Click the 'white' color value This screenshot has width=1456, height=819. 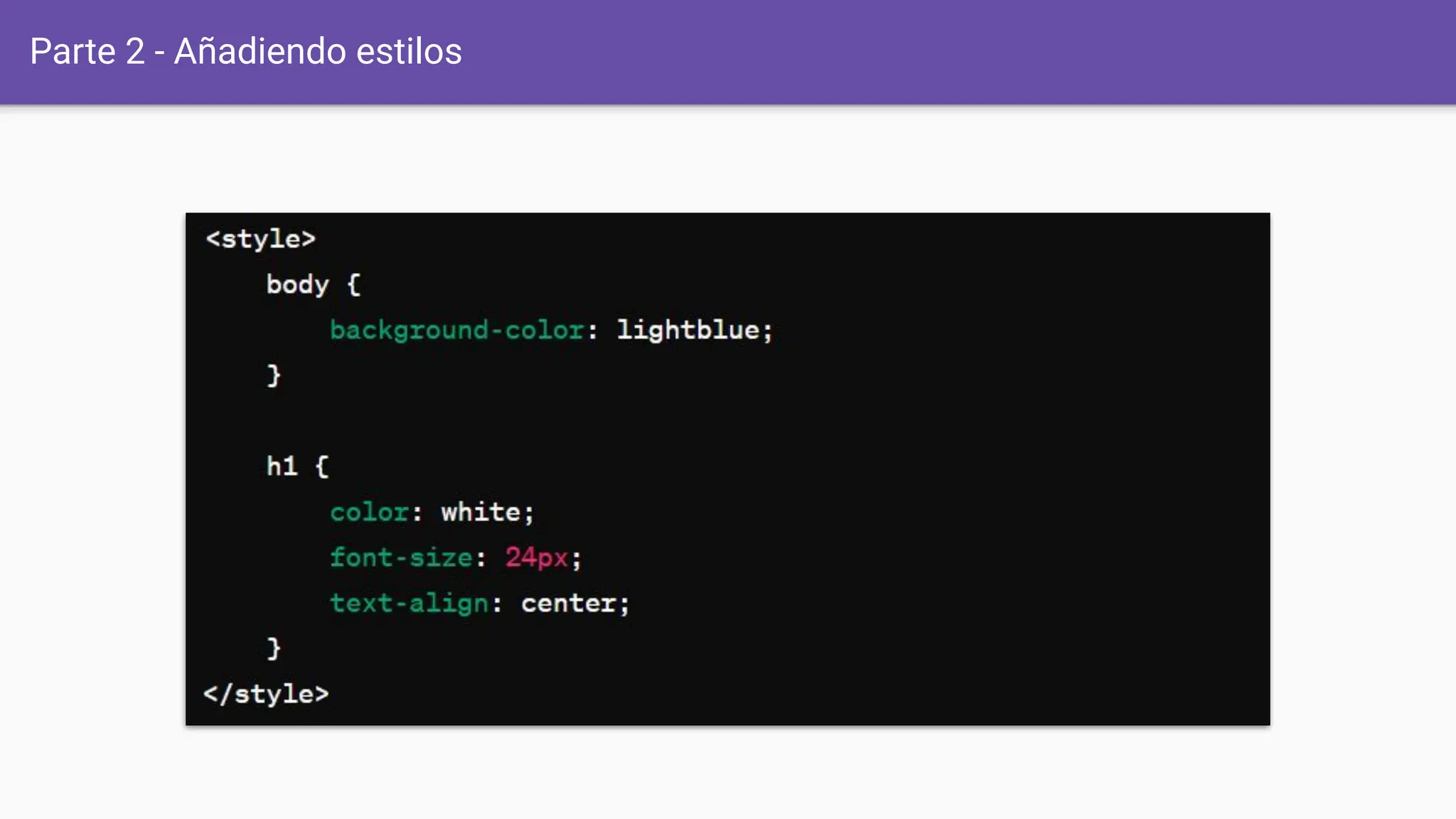(481, 512)
